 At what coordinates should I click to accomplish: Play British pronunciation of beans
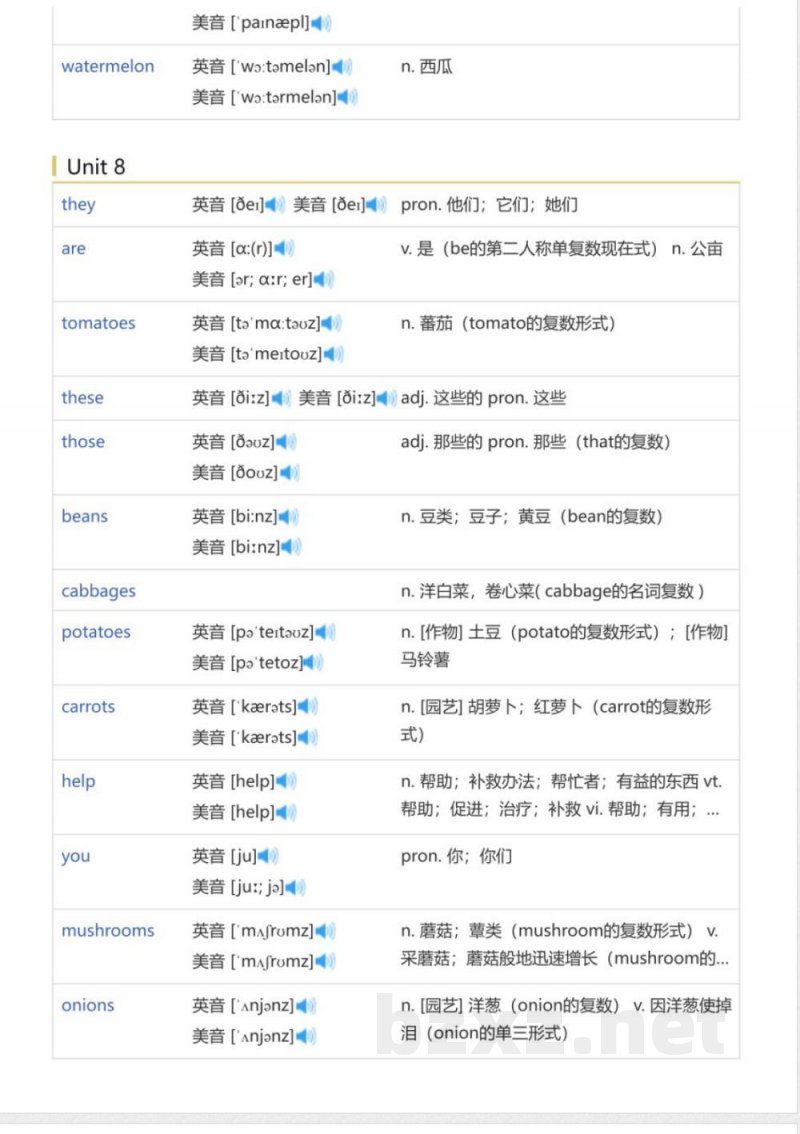click(289, 516)
